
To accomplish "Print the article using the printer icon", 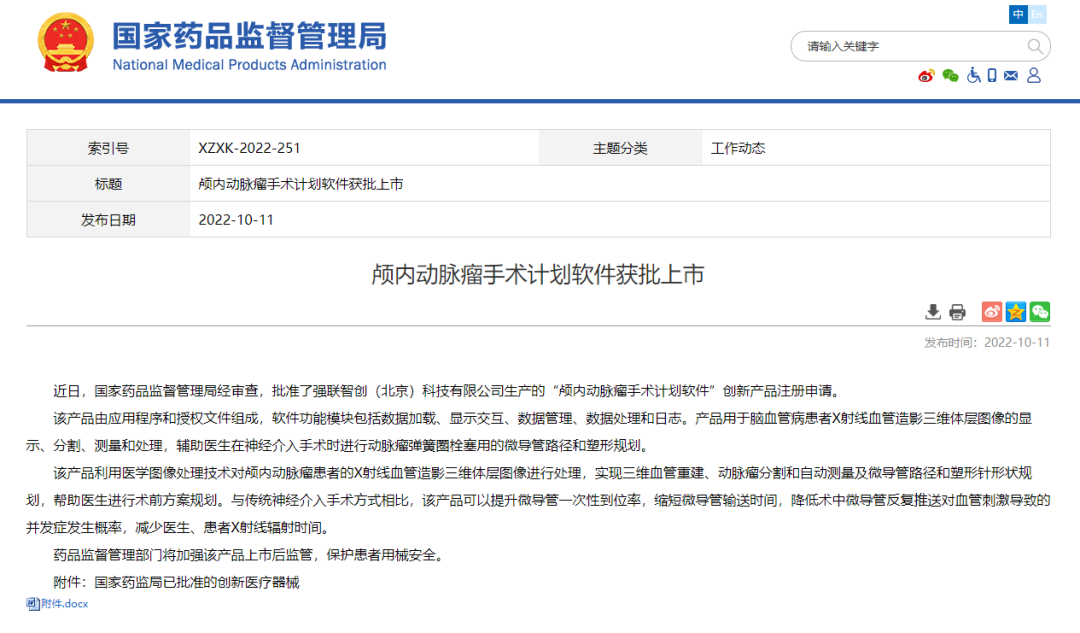I will (957, 312).
